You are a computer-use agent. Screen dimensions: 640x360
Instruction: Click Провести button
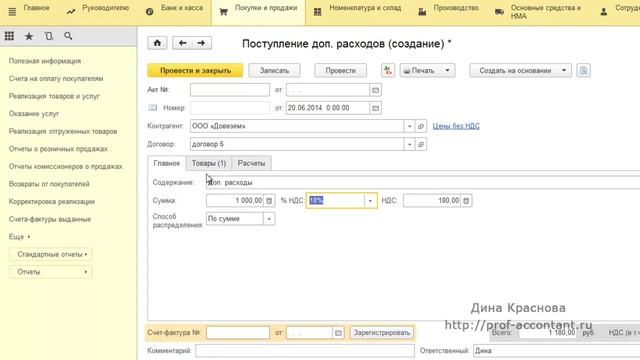pos(340,70)
